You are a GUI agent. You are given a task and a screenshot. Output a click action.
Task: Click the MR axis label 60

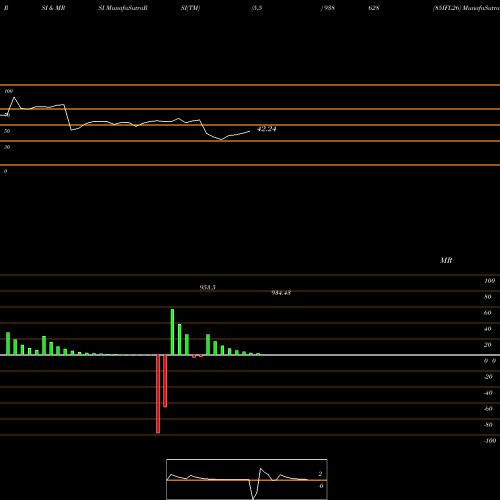(487, 313)
